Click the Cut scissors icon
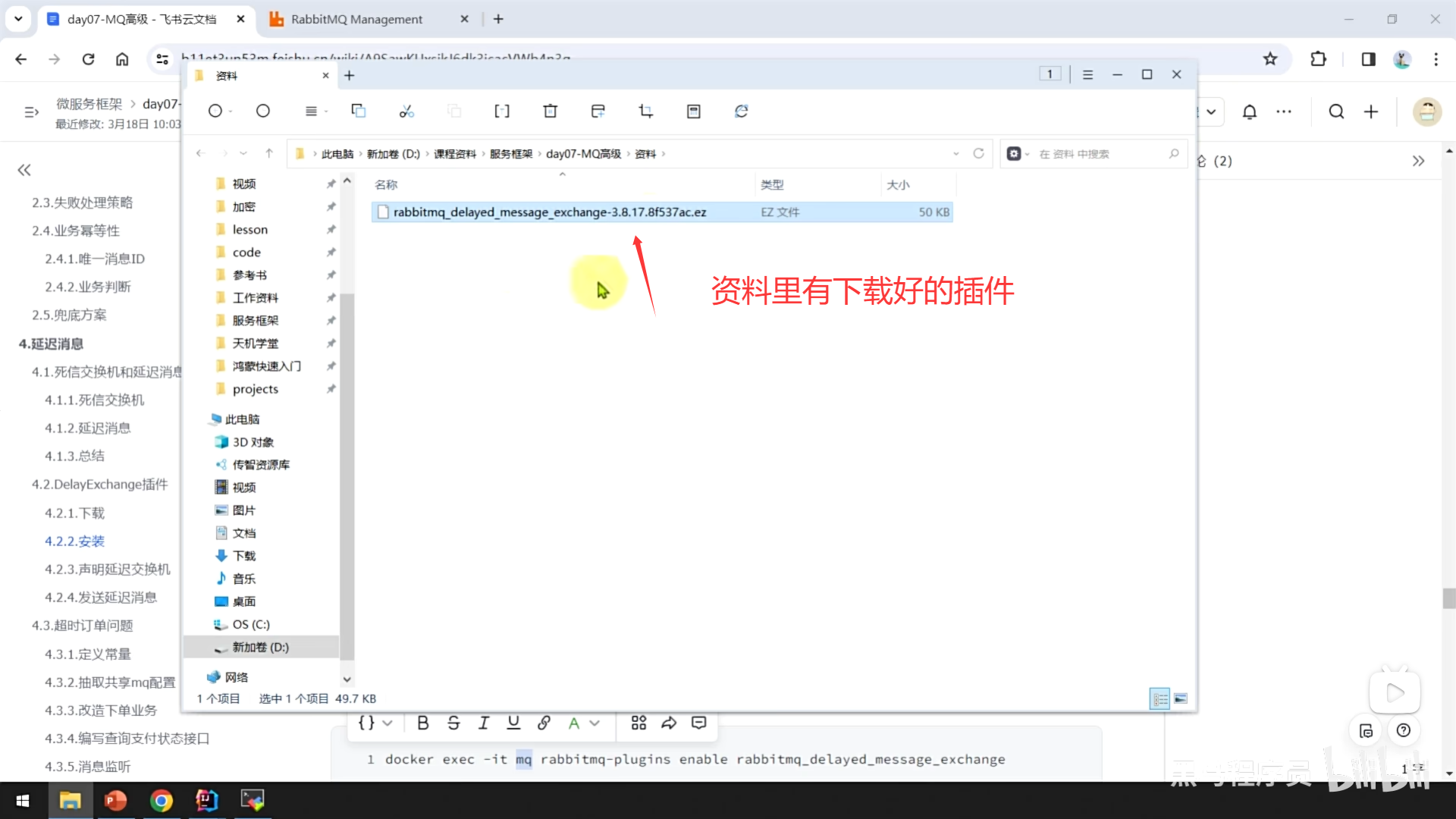Screen dimensions: 1456x819 pyautogui.click(x=406, y=111)
